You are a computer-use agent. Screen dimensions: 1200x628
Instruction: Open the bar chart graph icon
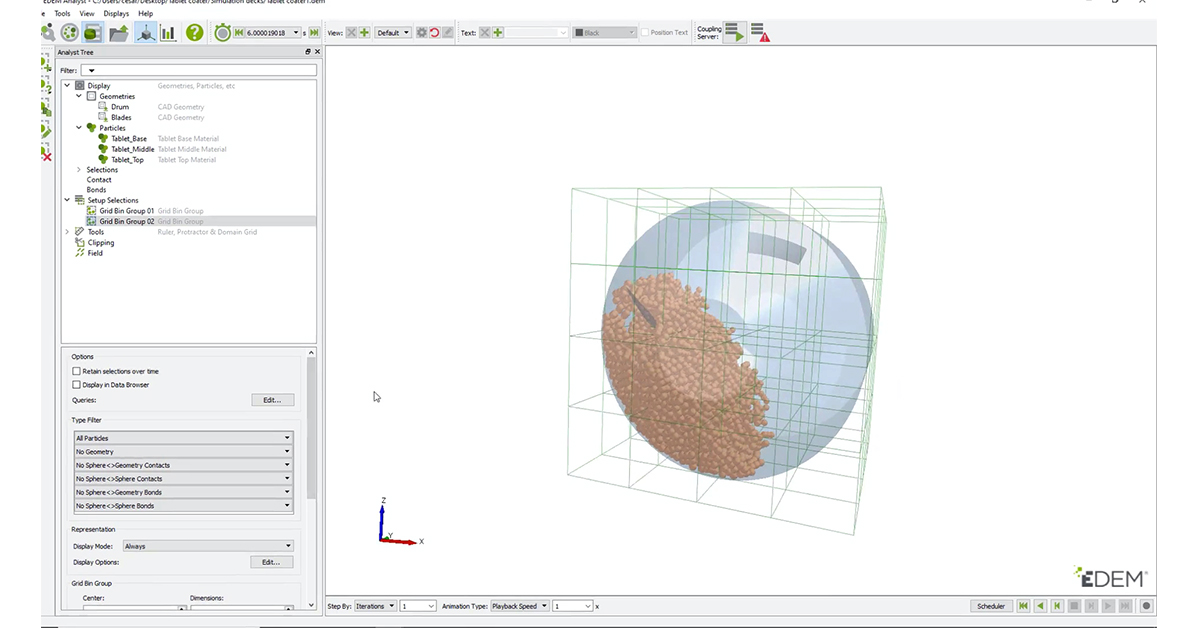(x=168, y=33)
